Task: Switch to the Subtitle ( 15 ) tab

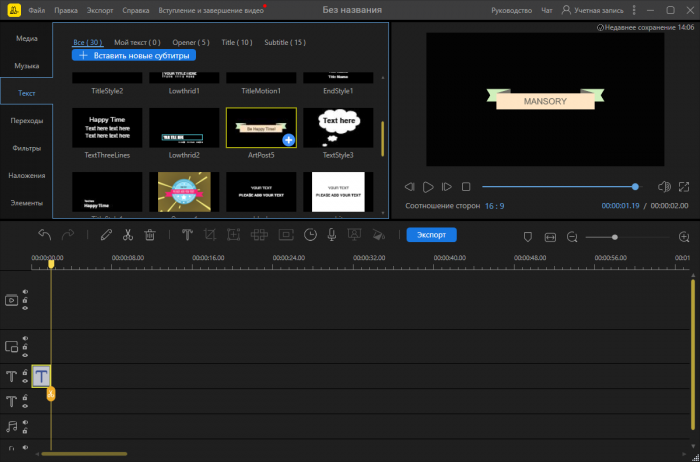Action: coord(285,43)
